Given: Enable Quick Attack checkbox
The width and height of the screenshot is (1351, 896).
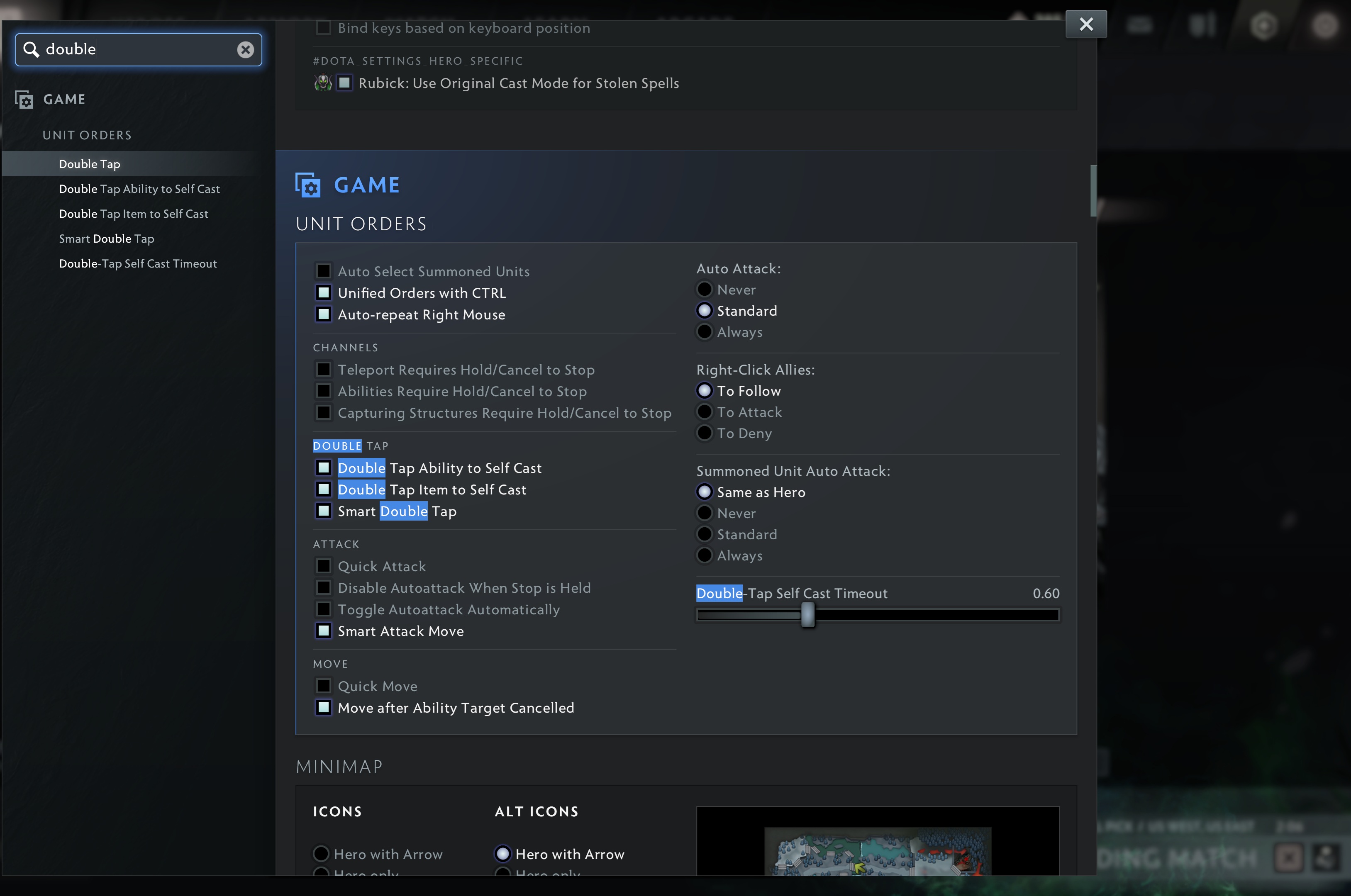Looking at the screenshot, I should click(324, 566).
